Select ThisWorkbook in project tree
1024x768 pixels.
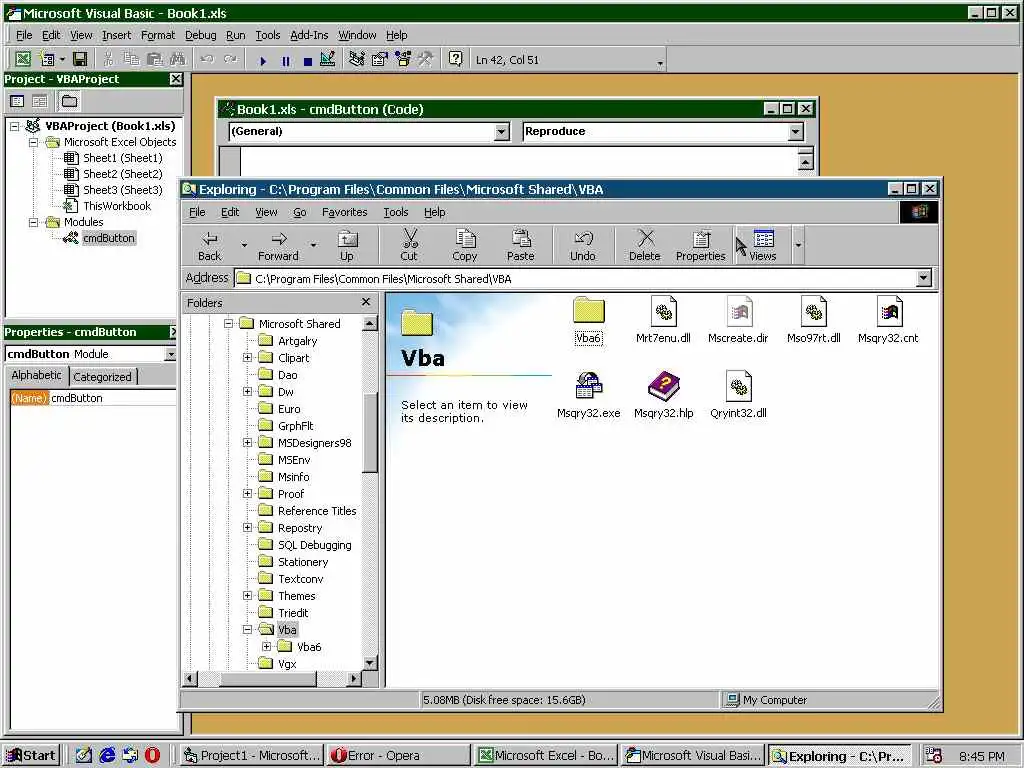[117, 206]
